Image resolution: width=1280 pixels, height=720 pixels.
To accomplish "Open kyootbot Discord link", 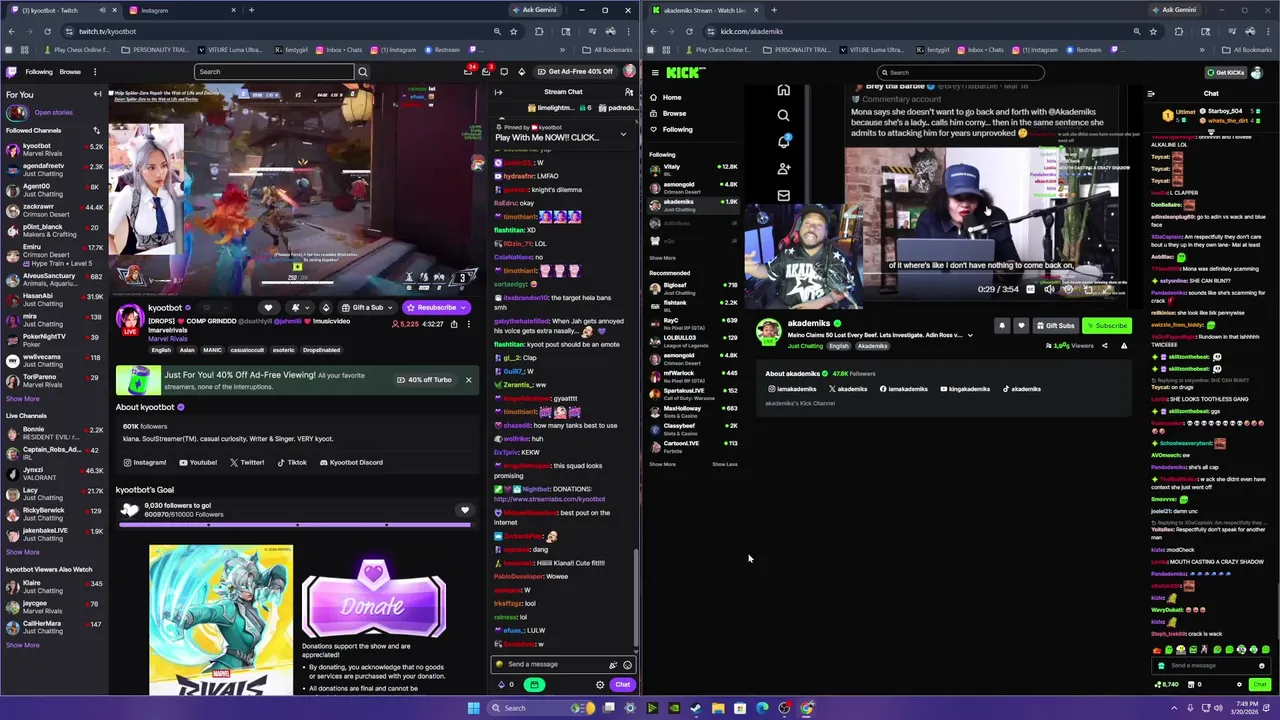I will [x=351, y=463].
